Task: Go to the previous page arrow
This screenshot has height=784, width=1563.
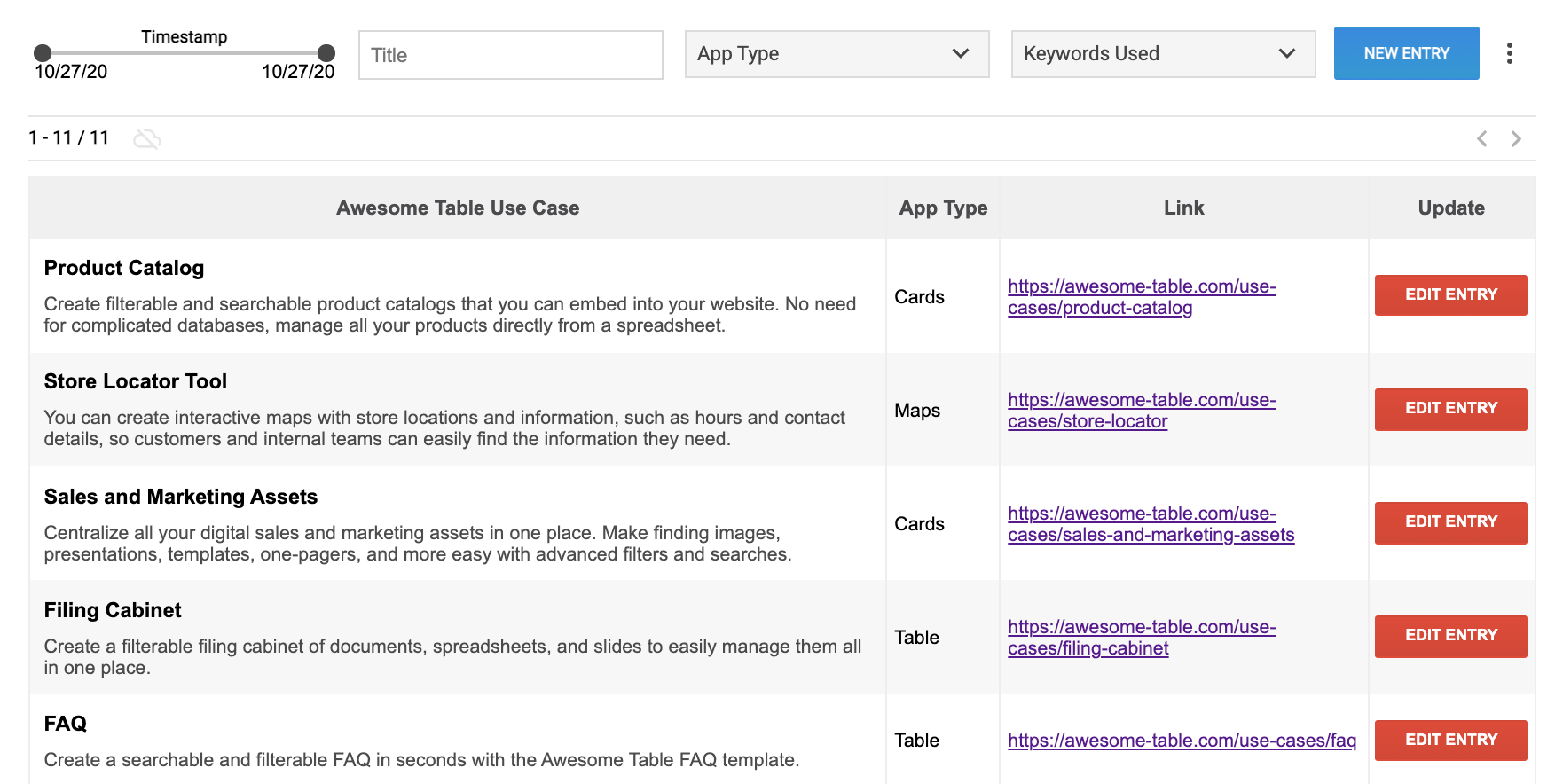Action: click(1482, 138)
